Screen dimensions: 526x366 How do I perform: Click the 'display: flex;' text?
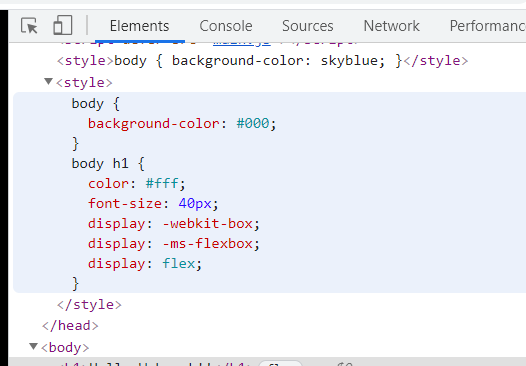(145, 264)
